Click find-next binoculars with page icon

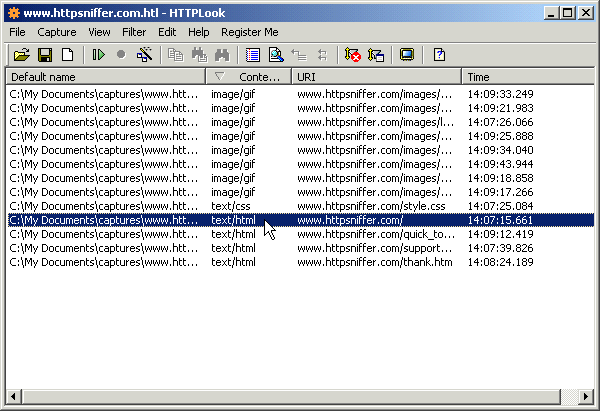click(199, 55)
